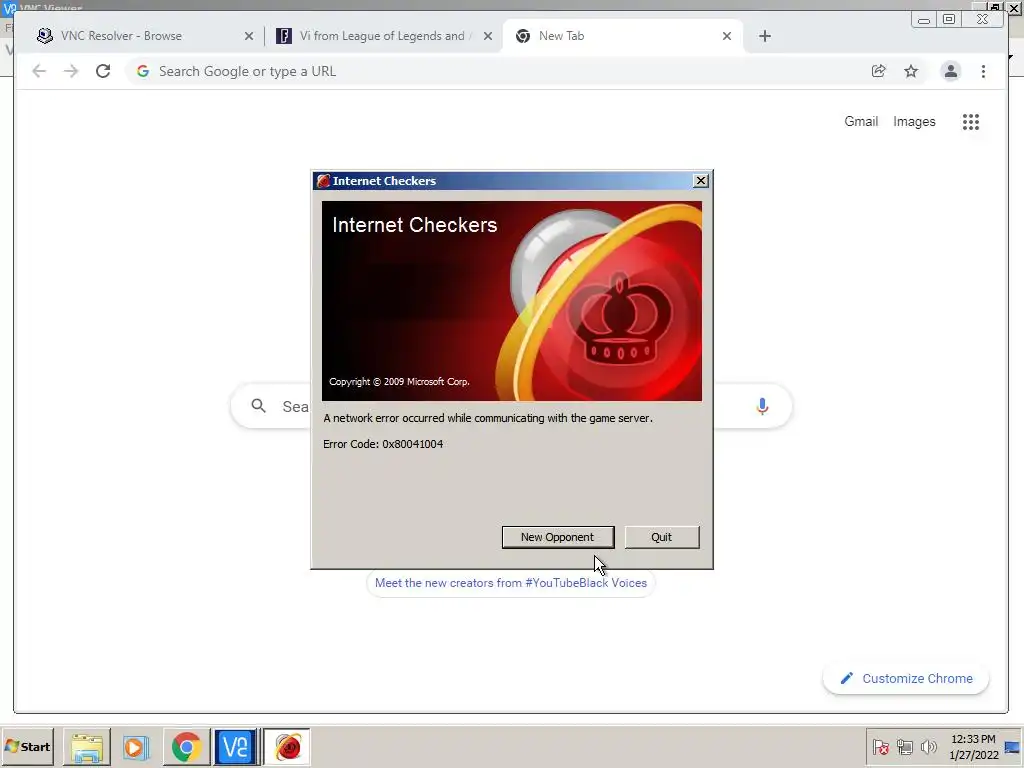This screenshot has width=1024, height=768.
Task: Click the Show desktop icon in taskbar
Action: (1013, 747)
